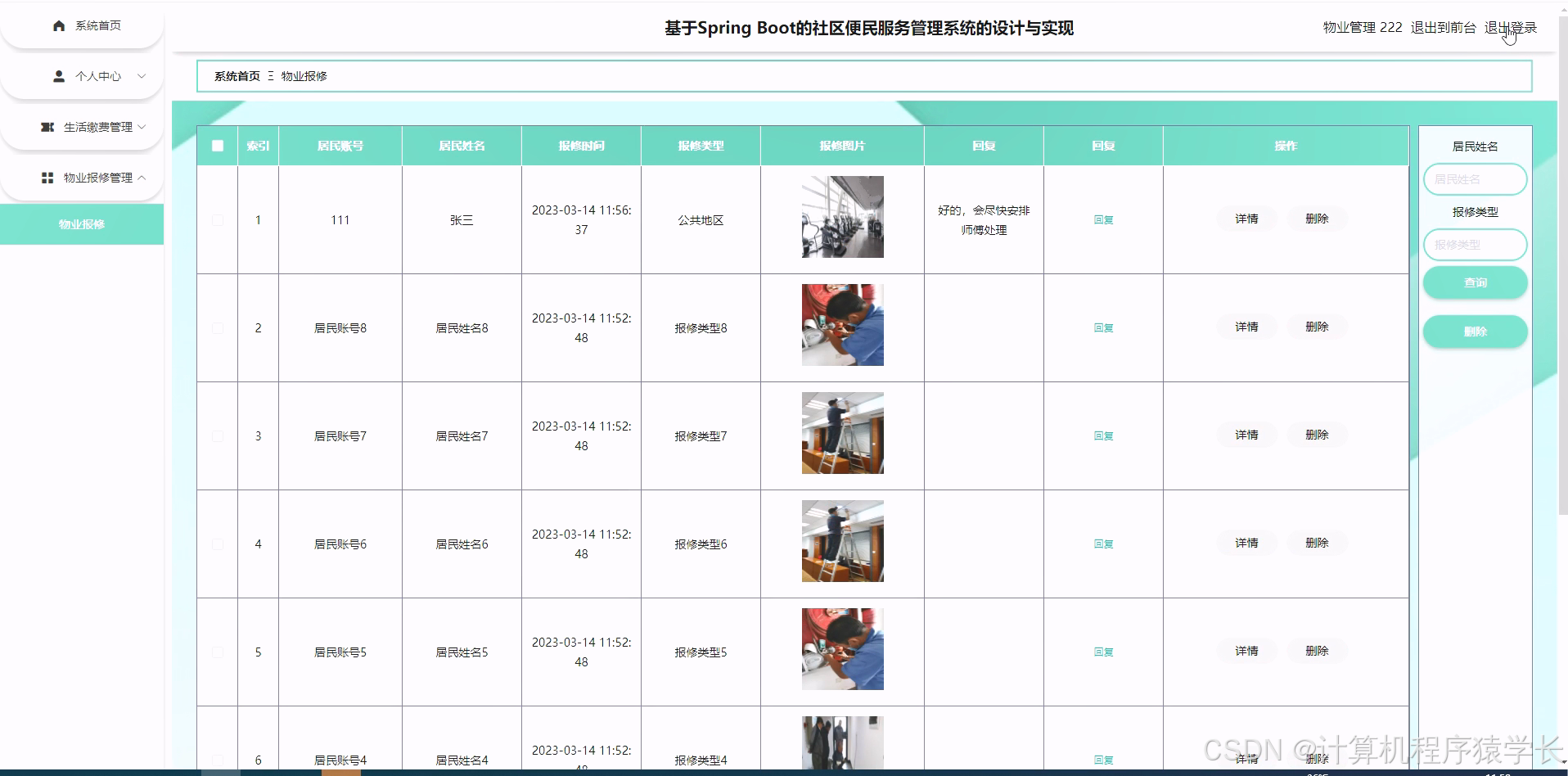
Task: Open 详情 for the 张三 row
Action: (x=1246, y=219)
